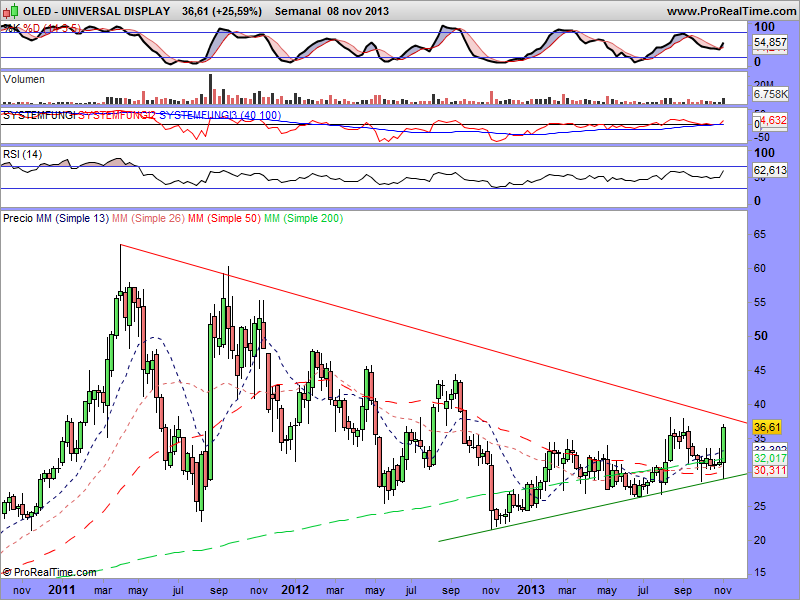Click the 36,61 (+25,59%) quote in header

[222, 11]
